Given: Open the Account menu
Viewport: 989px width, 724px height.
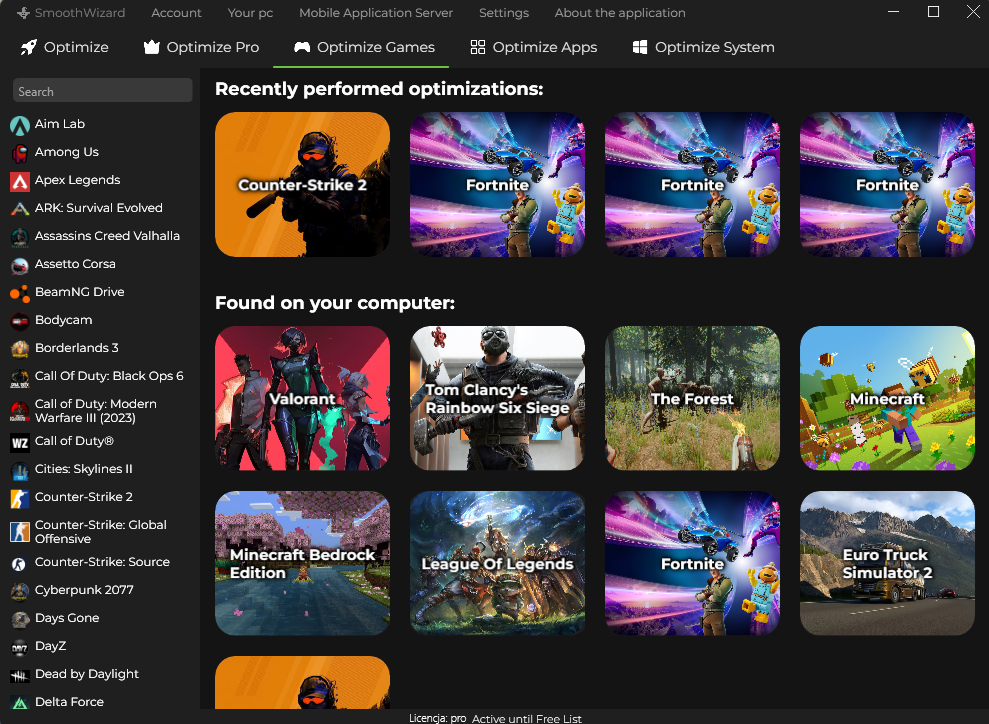Looking at the screenshot, I should click(176, 13).
